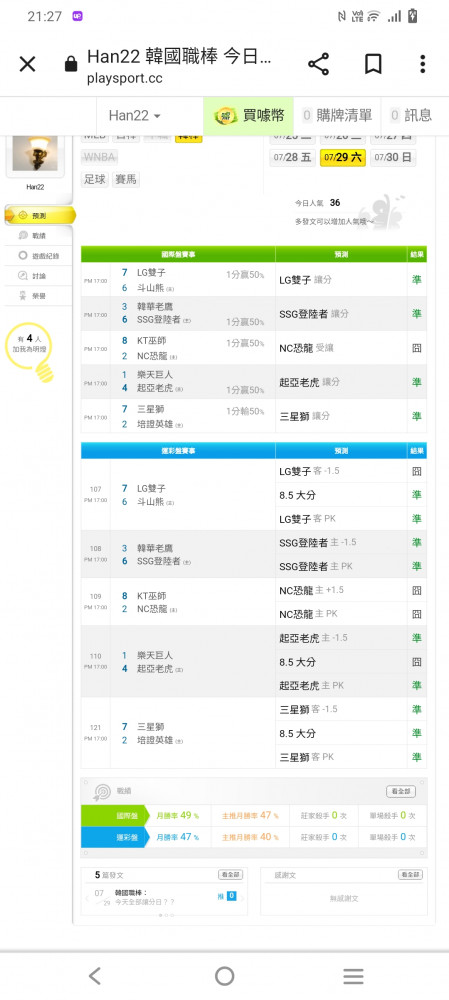This screenshot has width=449, height=1000.
Task: Open the 戰績 sidebar item
Action: (x=38, y=235)
